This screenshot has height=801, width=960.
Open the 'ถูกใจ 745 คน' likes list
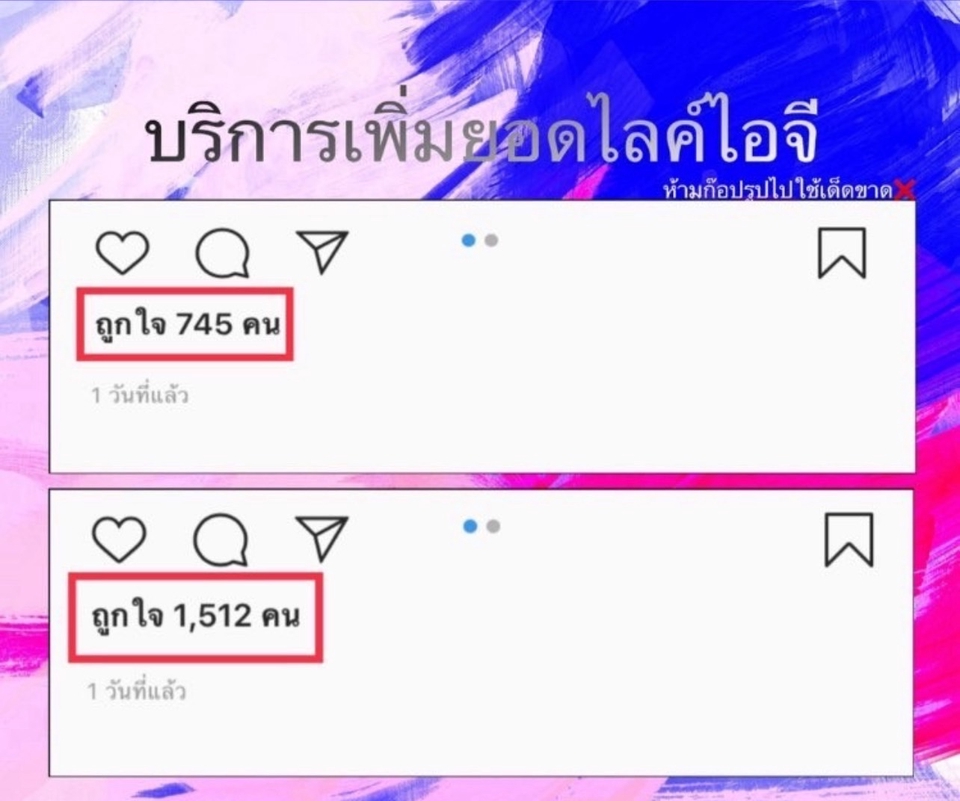coord(187,325)
